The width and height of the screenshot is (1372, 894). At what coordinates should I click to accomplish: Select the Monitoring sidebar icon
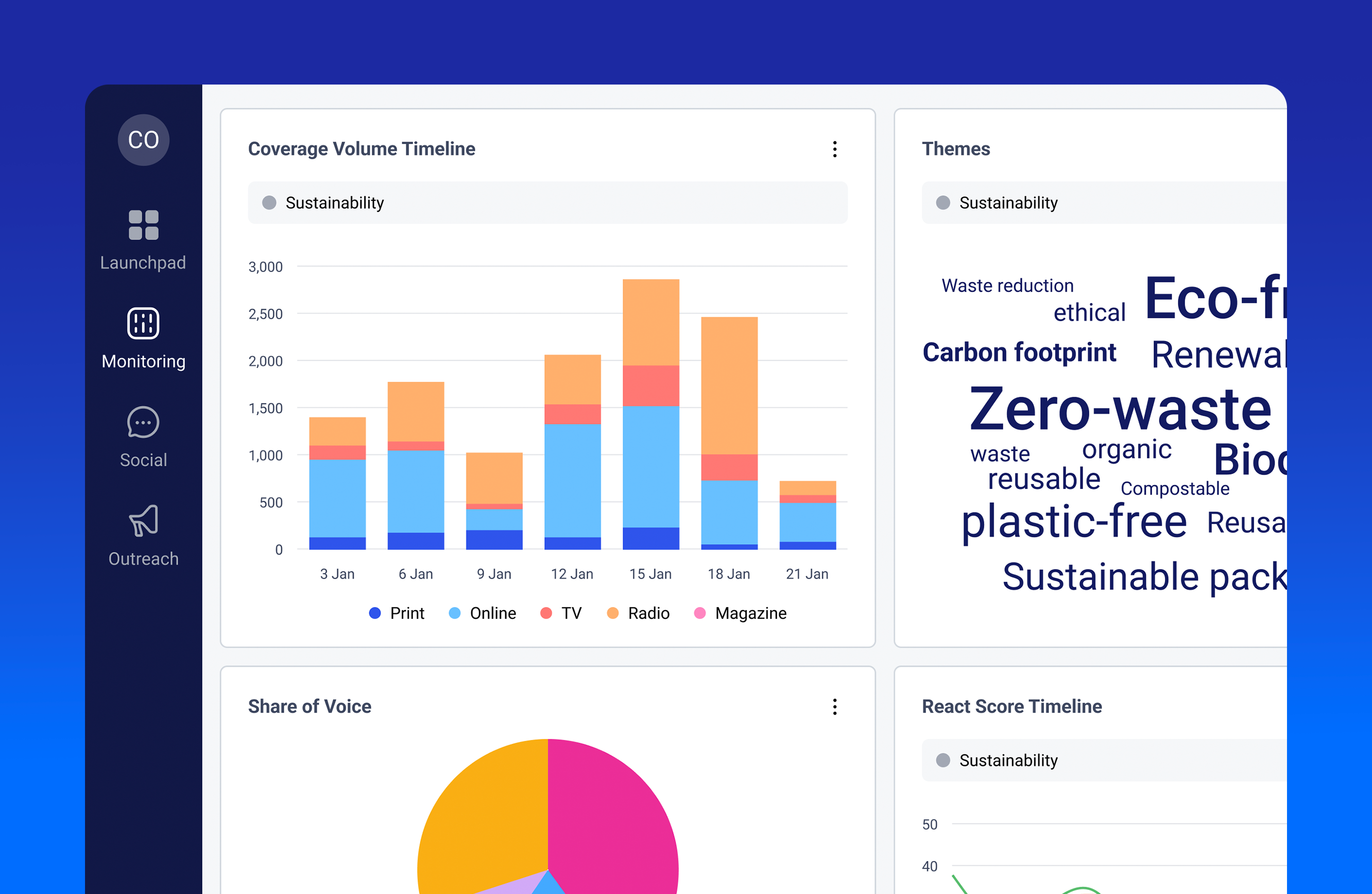[144, 323]
